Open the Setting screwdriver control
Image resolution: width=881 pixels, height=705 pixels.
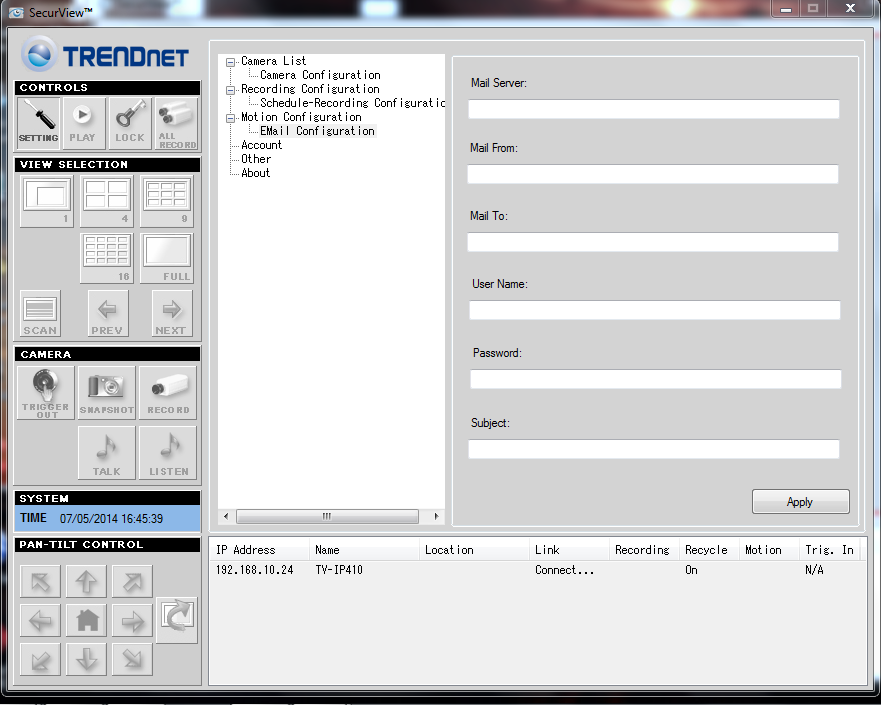(x=38, y=123)
